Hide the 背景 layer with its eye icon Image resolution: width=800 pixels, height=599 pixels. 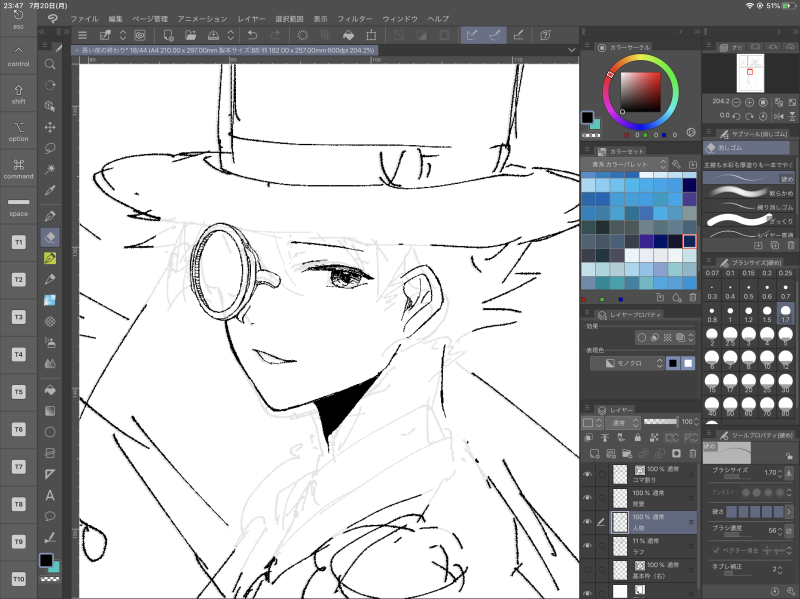[588, 498]
